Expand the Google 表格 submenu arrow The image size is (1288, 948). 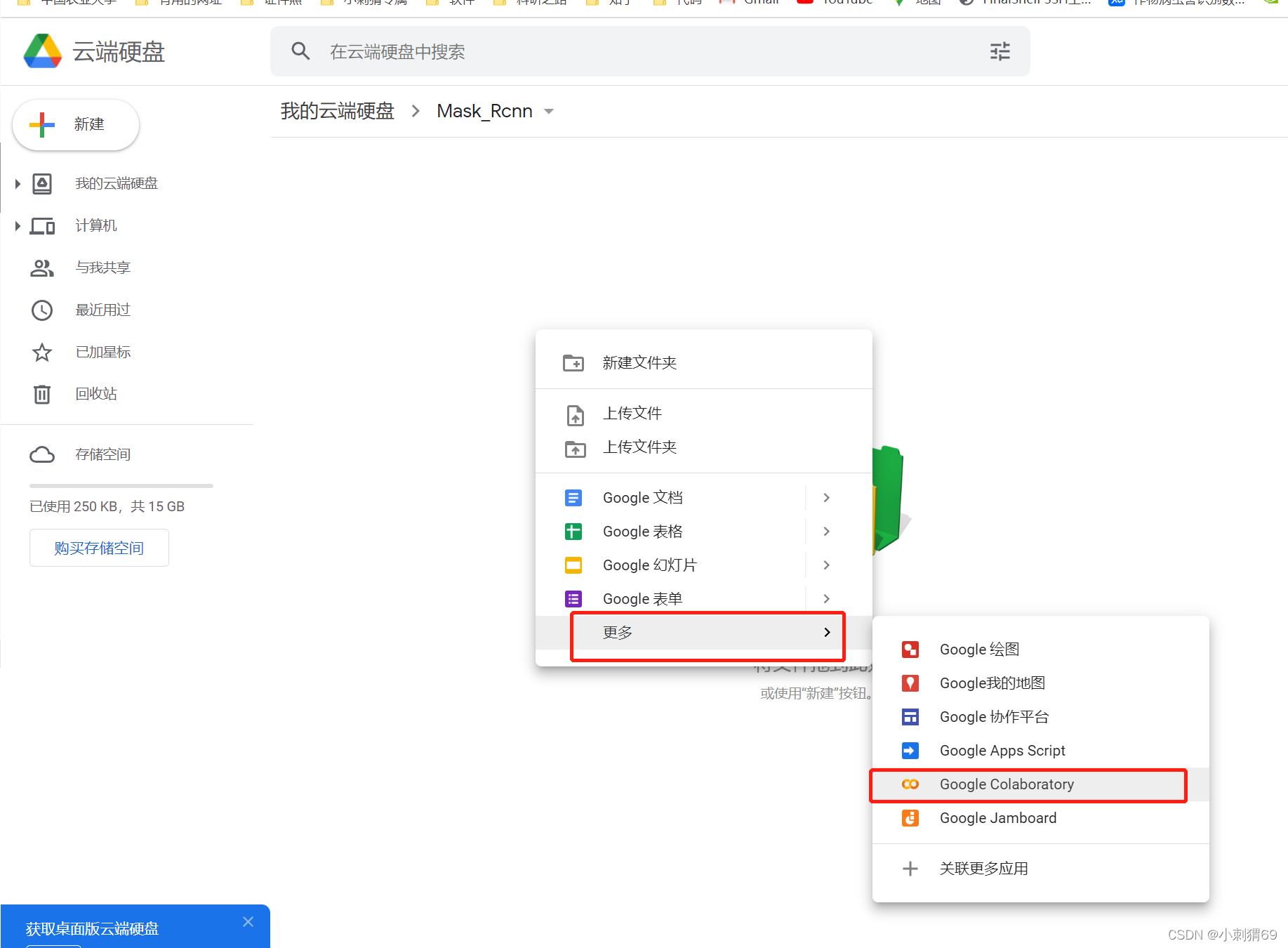click(x=827, y=532)
